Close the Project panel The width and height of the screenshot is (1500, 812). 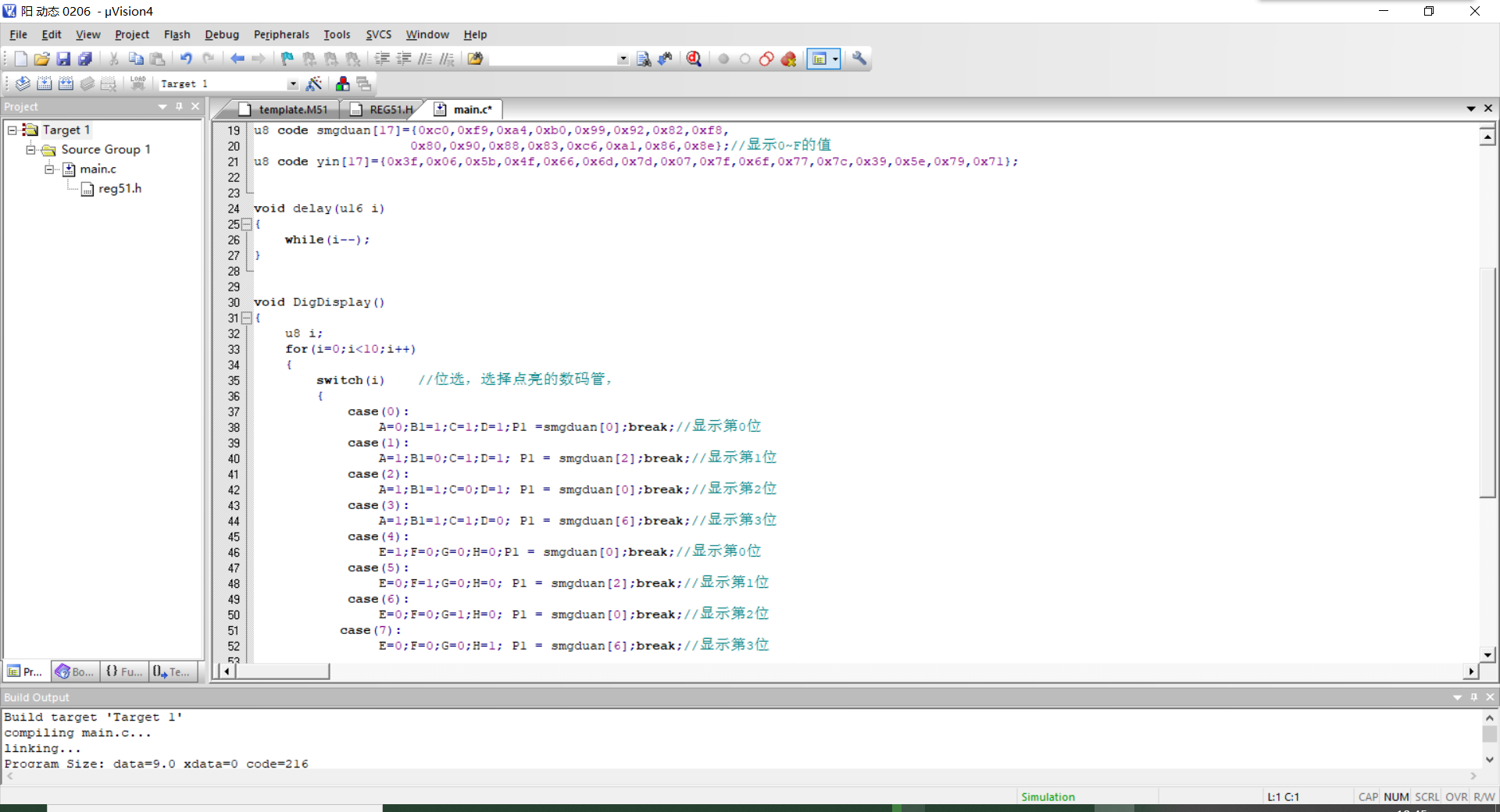[195, 107]
